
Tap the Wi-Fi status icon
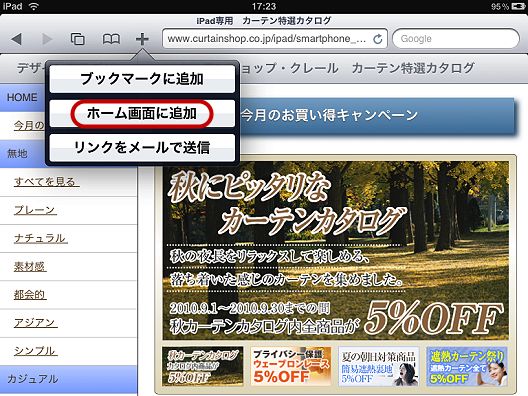coord(33,6)
